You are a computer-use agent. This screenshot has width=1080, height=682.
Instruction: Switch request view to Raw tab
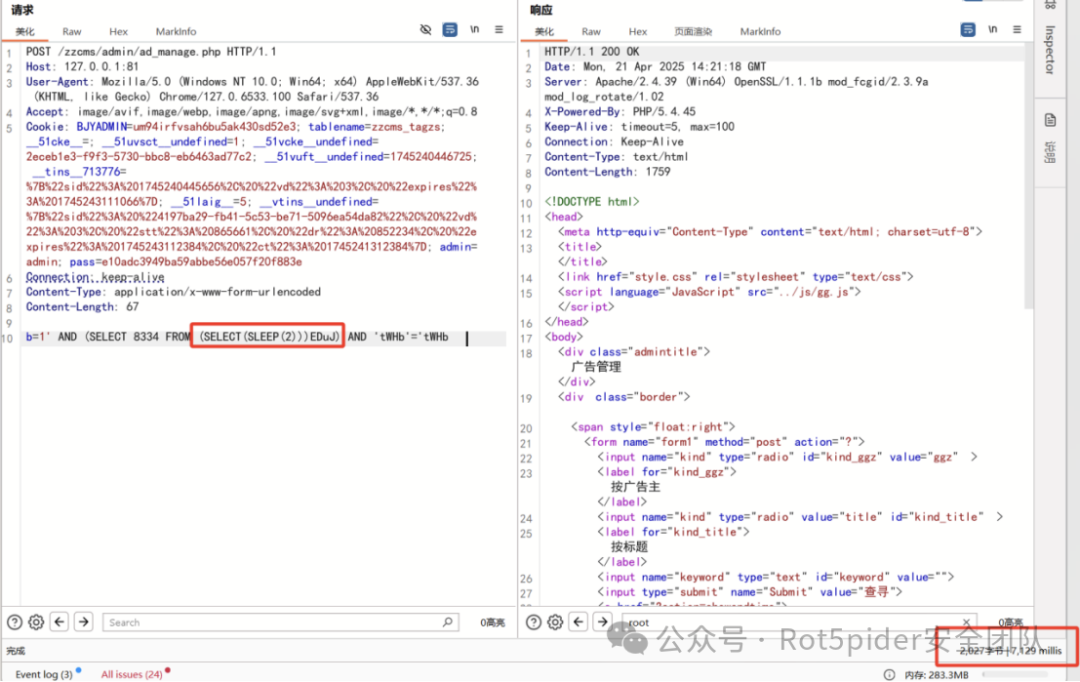coord(72,32)
